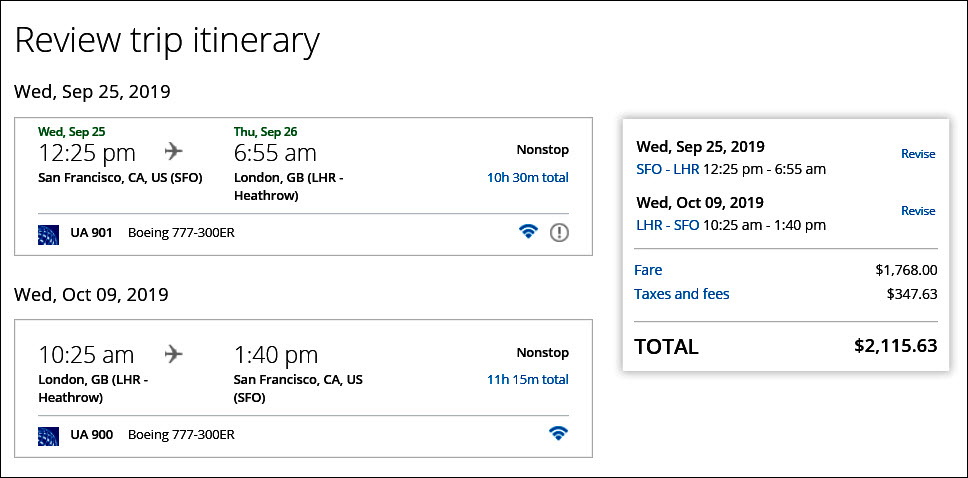Click the United logo beside UA 901

pos(48,233)
